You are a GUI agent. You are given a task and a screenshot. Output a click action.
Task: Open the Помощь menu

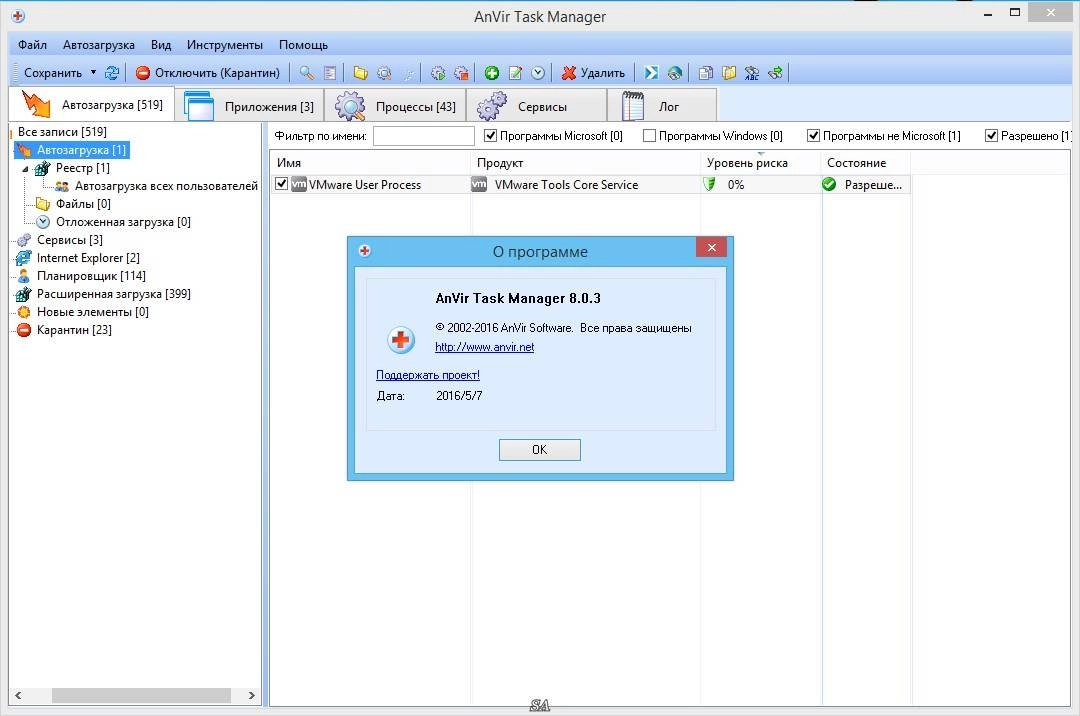pyautogui.click(x=303, y=45)
